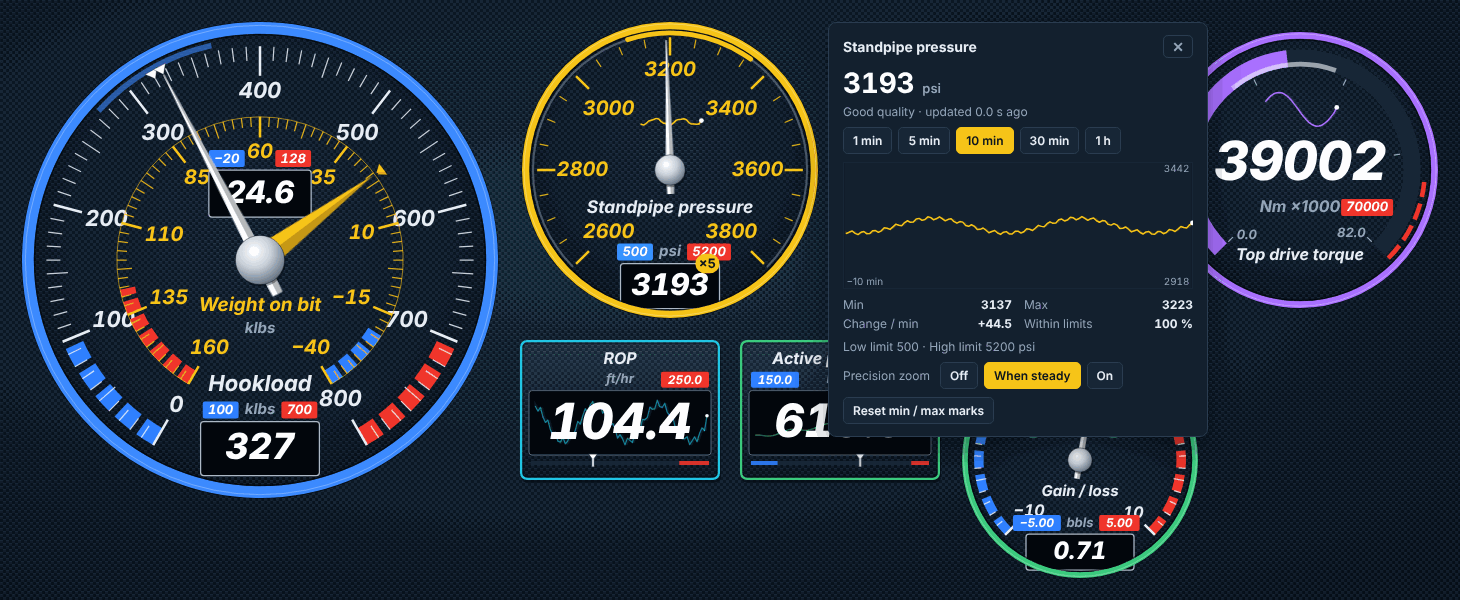The image size is (1460, 600).
Task: Set Precision zoom to When steady
Action: [x=1032, y=376]
